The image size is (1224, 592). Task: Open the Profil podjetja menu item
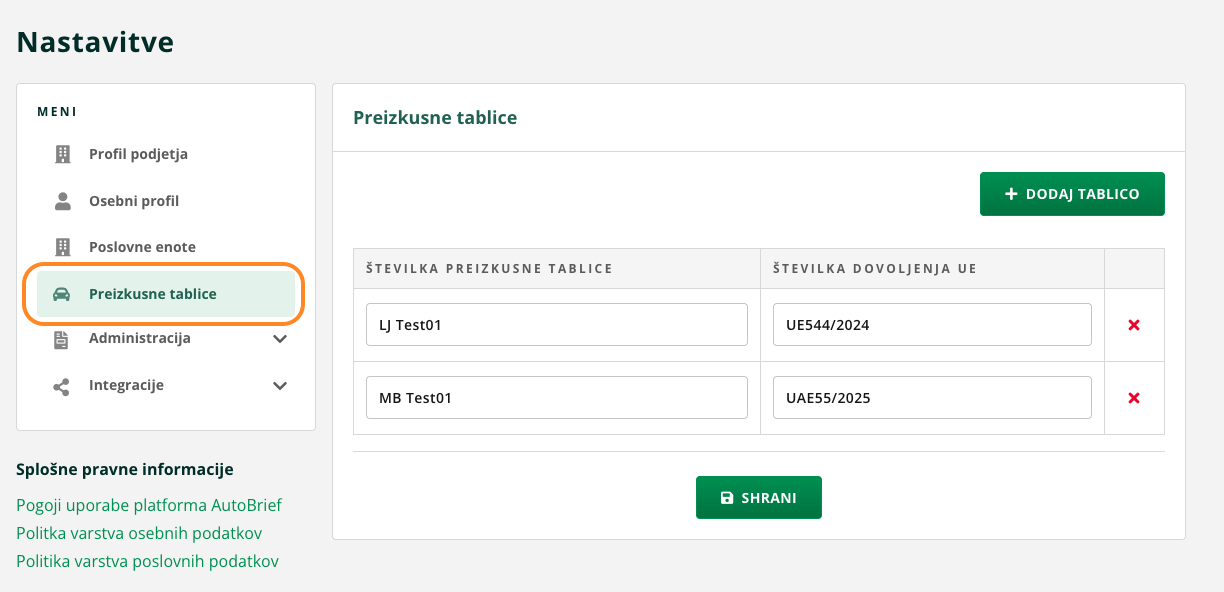[x=138, y=154]
